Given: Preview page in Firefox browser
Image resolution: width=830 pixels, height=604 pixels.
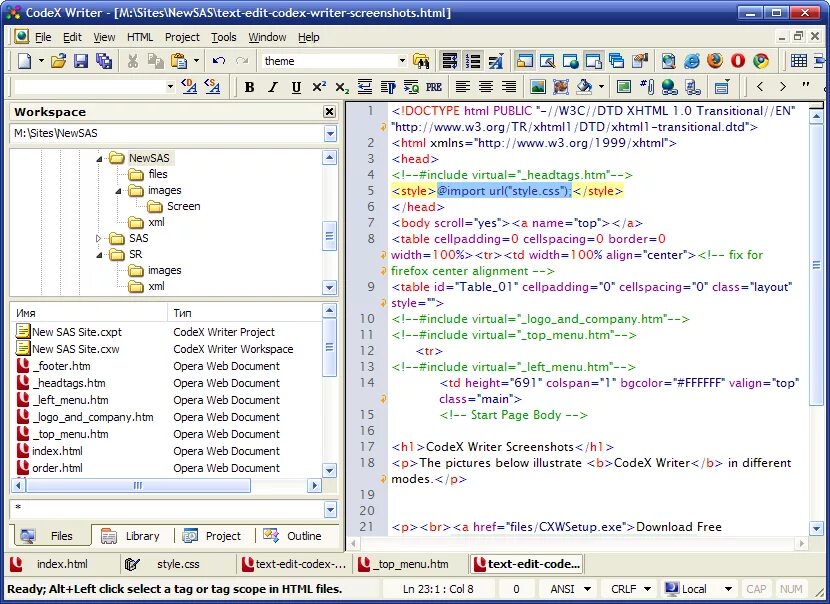Looking at the screenshot, I should click(715, 61).
